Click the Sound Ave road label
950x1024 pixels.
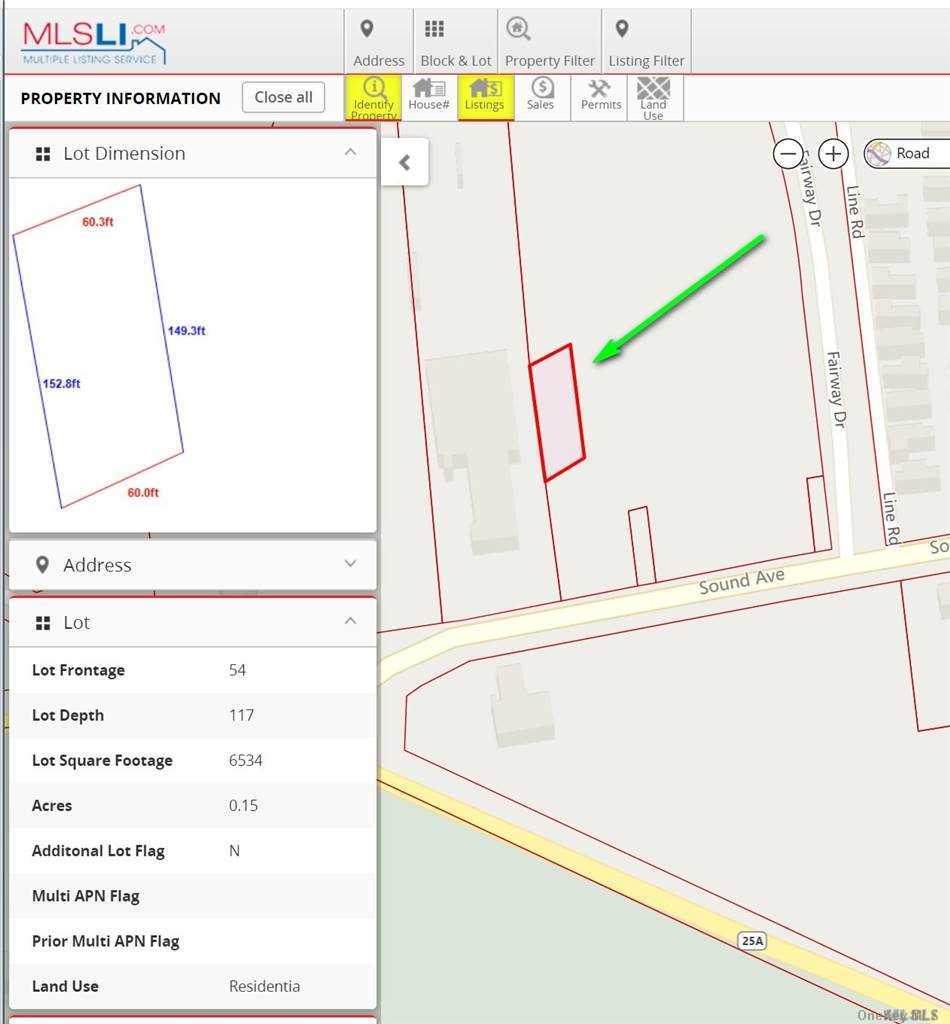click(741, 580)
